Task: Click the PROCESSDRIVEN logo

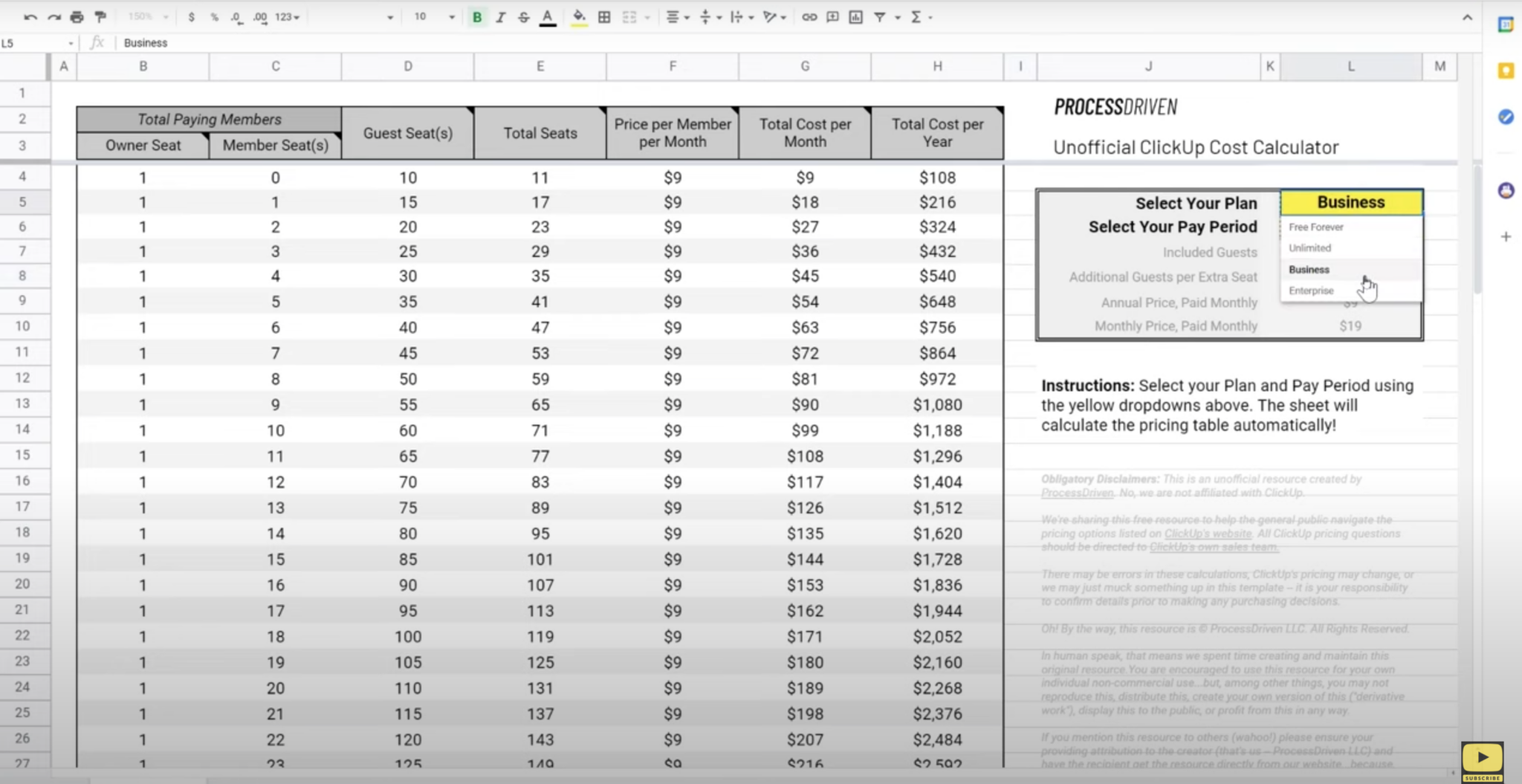Action: click(1115, 107)
